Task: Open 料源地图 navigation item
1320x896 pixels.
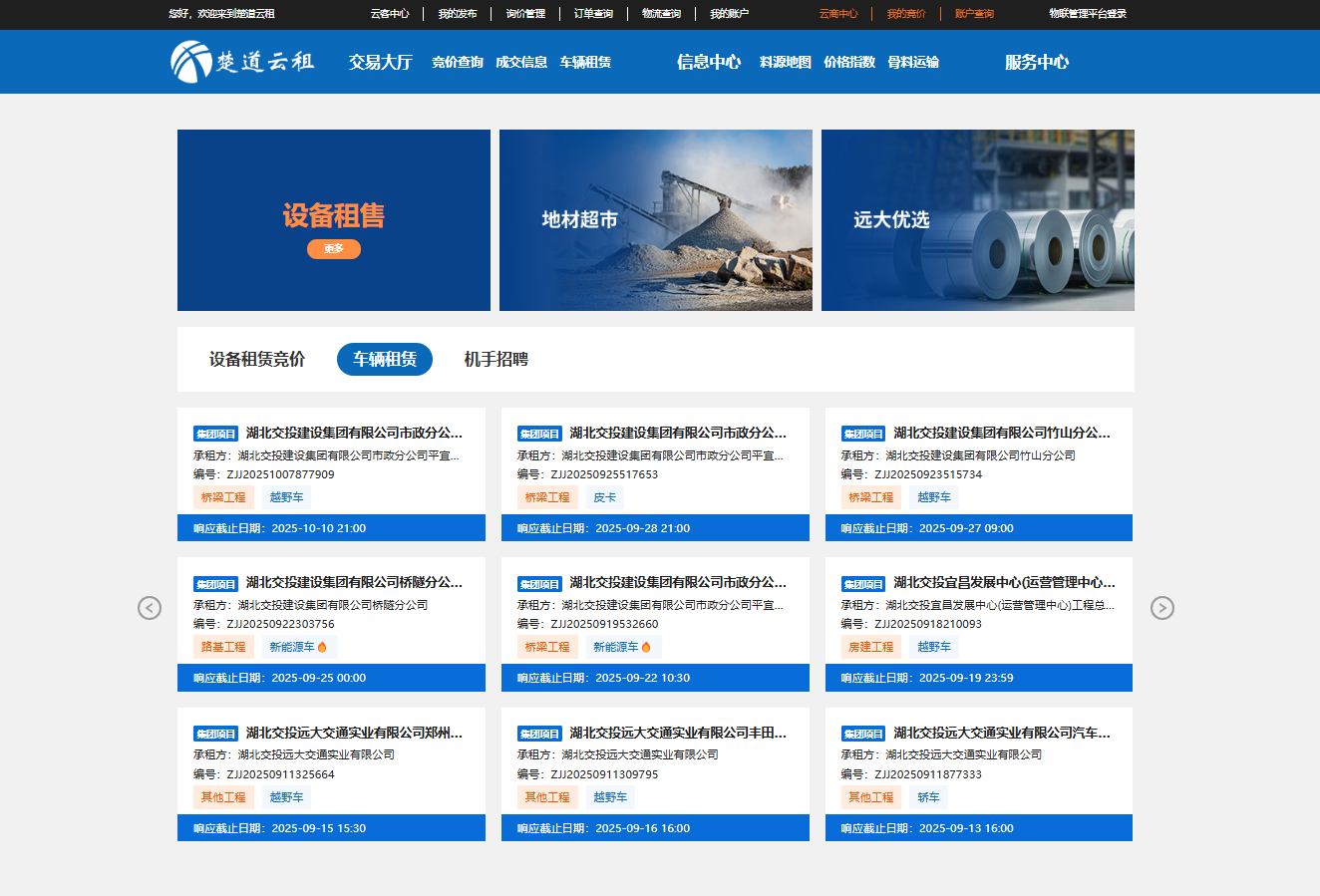Action: click(x=786, y=62)
